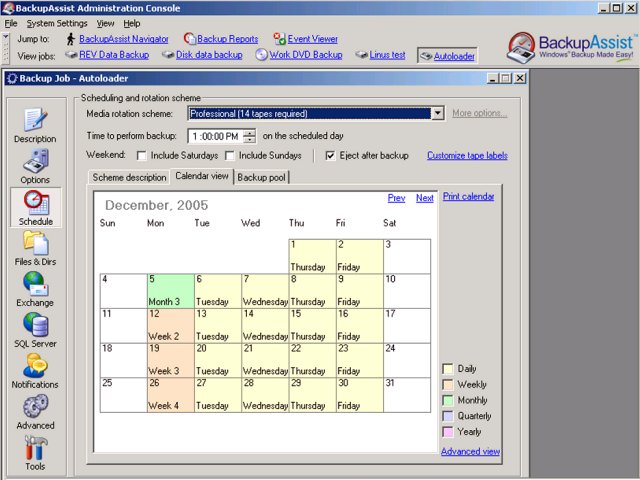Click the Quarterly legend color swatch
Viewport: 640px width, 480px height.
click(448, 416)
